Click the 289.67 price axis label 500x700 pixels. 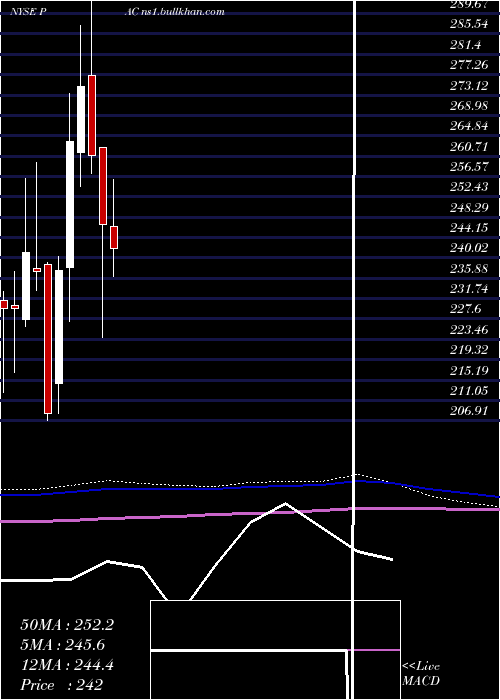469,4
